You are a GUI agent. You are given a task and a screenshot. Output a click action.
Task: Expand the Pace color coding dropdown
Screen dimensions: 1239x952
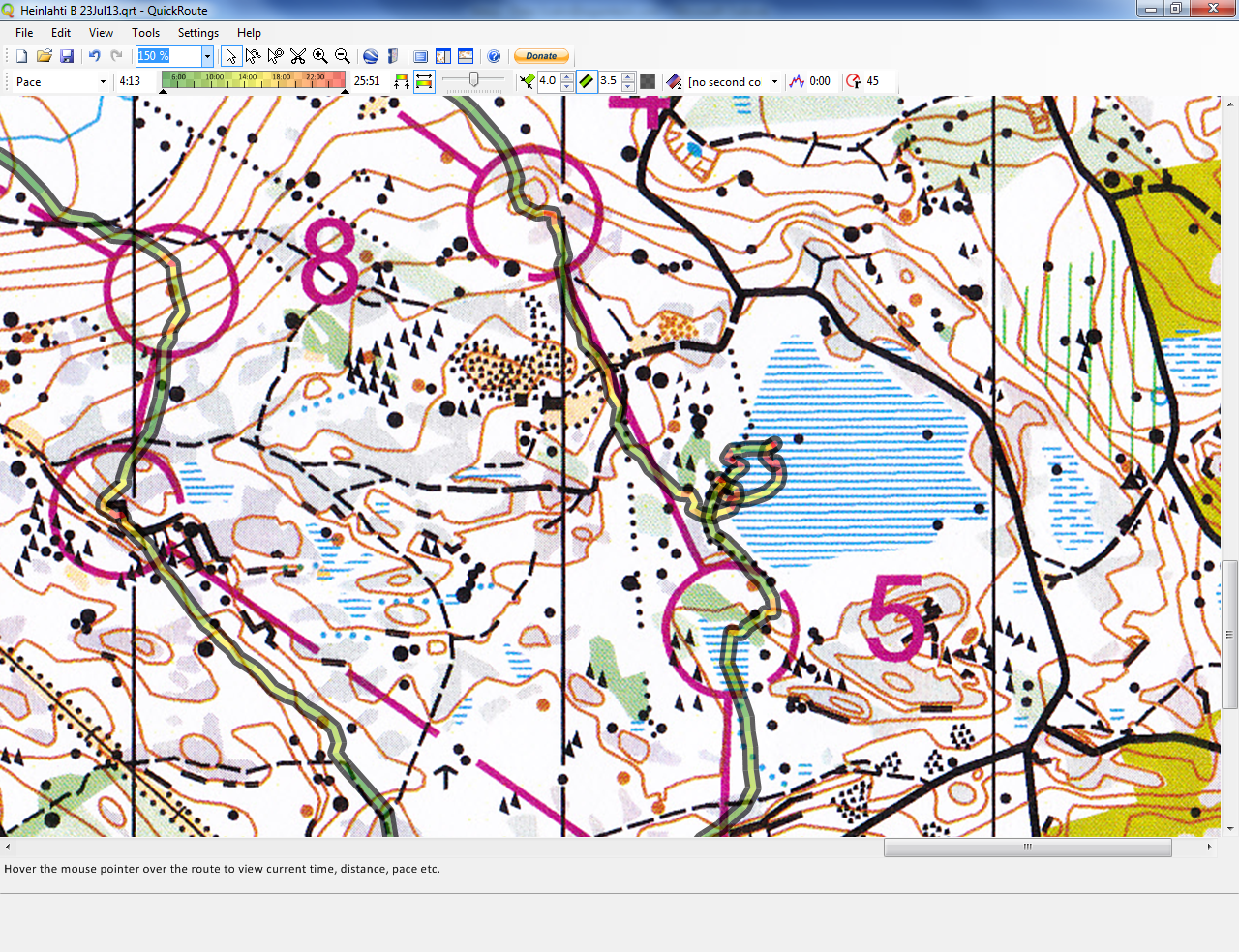(x=103, y=82)
